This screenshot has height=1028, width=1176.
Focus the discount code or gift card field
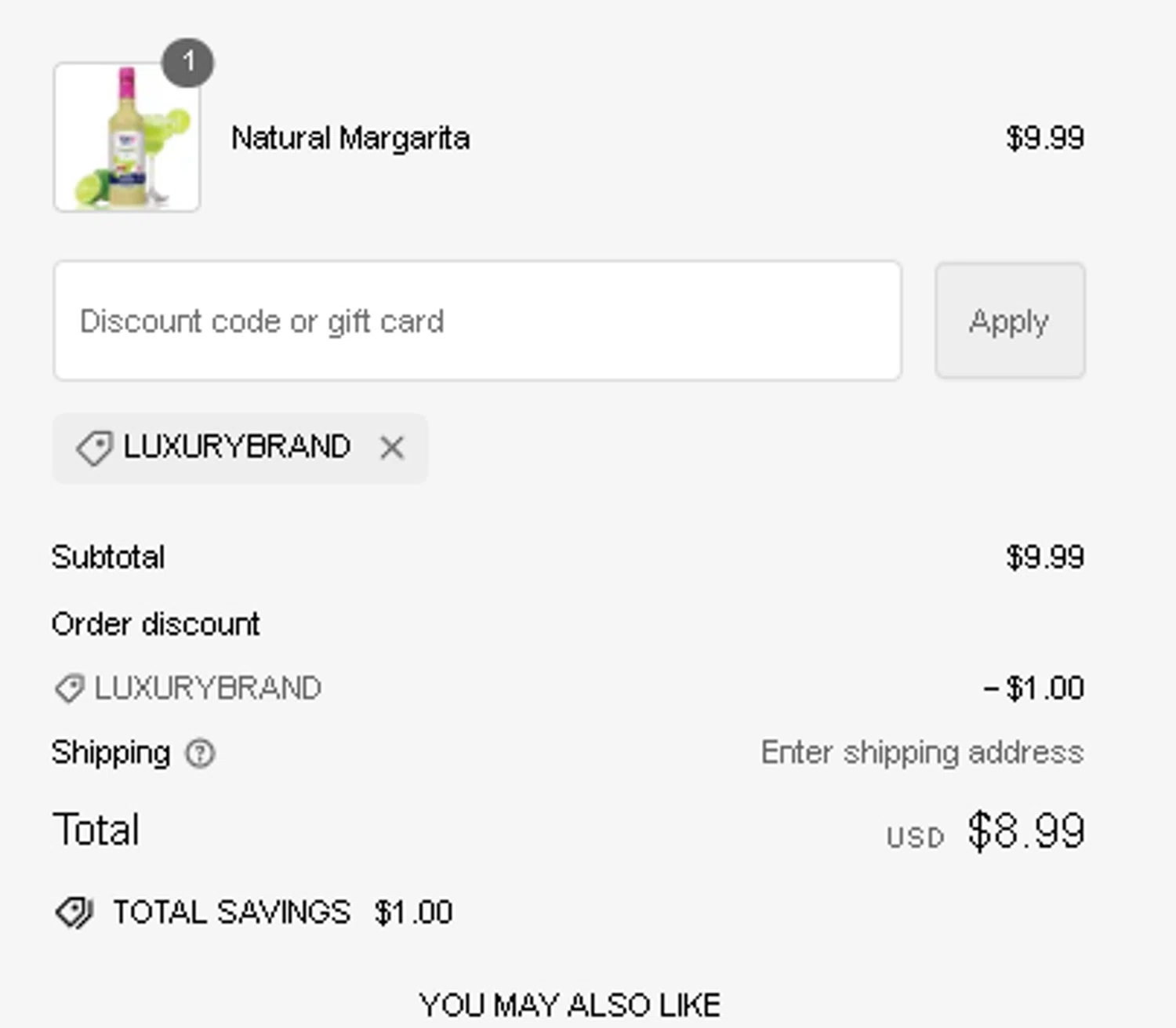(x=477, y=321)
